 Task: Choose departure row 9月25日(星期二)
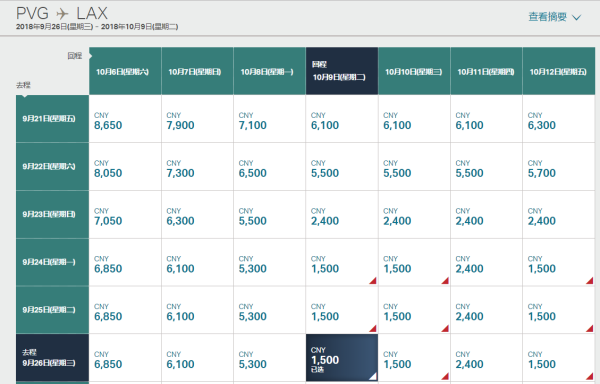click(52, 310)
